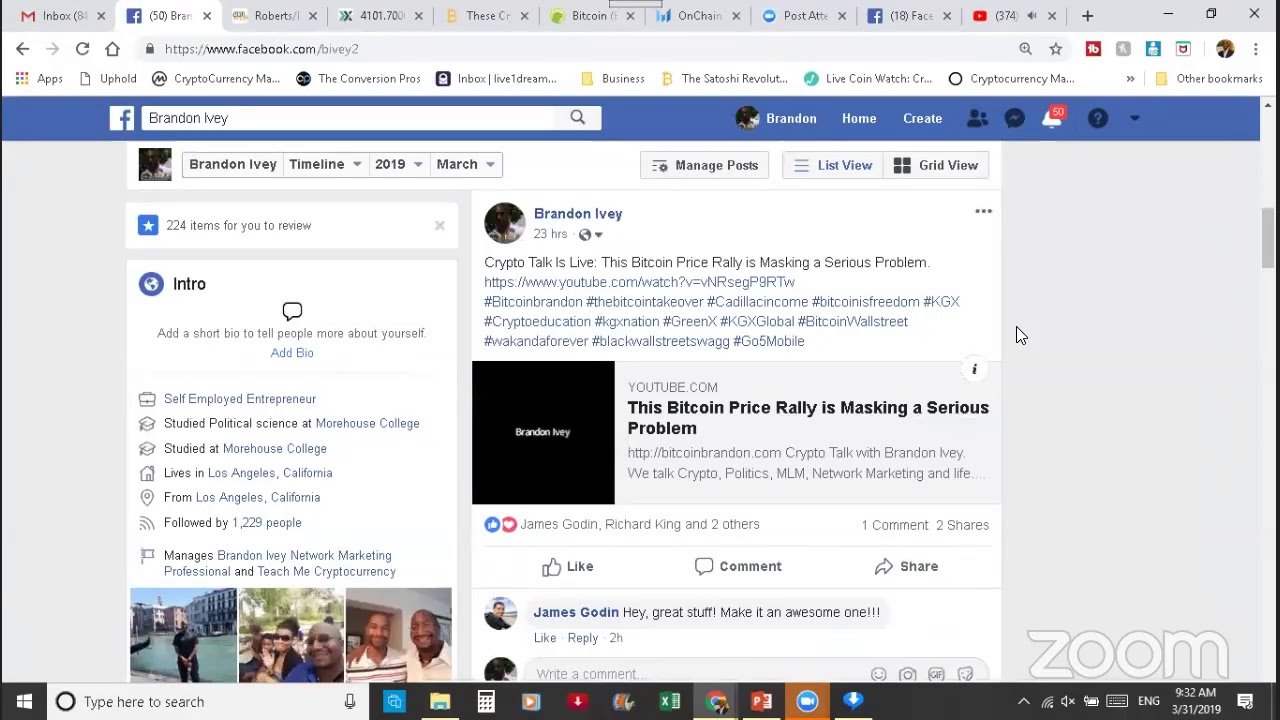Open the Business bookmarks folder
1280x720 pixels.
click(x=612, y=79)
